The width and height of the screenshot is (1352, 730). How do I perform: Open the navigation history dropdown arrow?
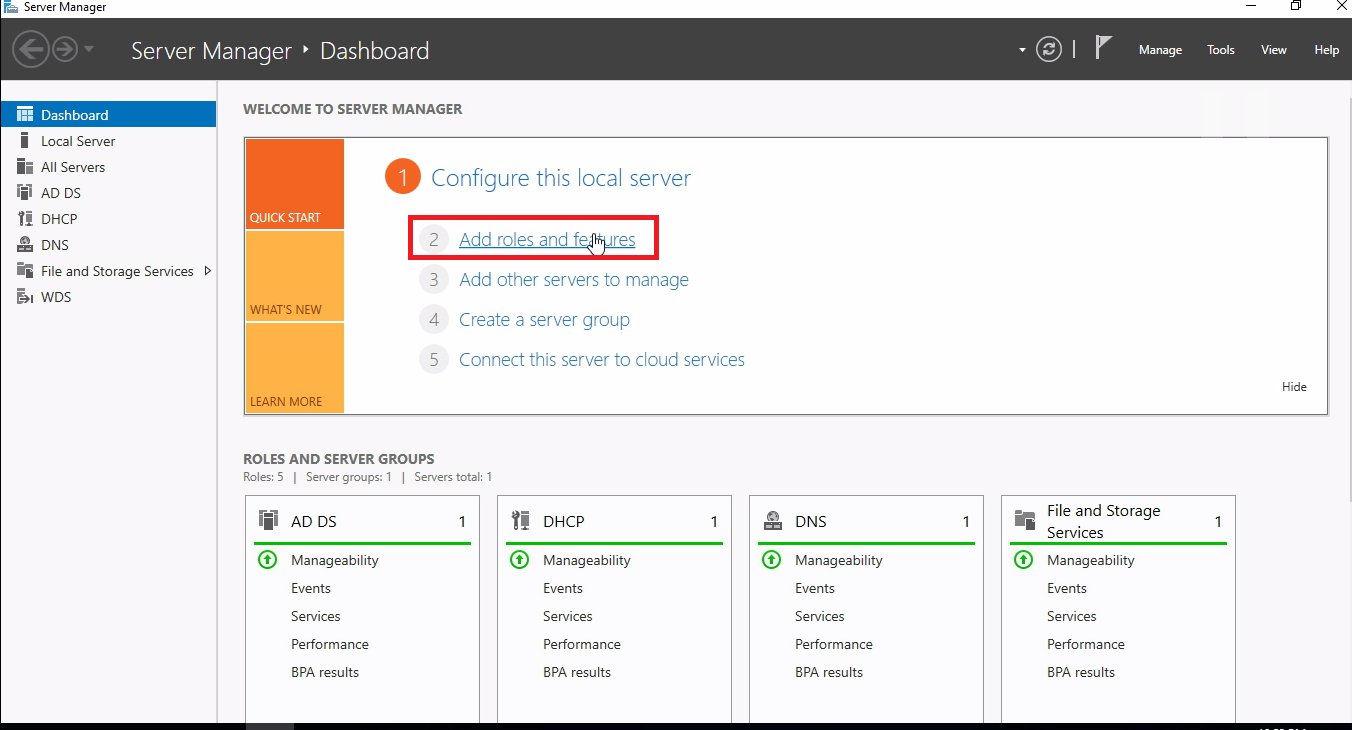(x=89, y=49)
